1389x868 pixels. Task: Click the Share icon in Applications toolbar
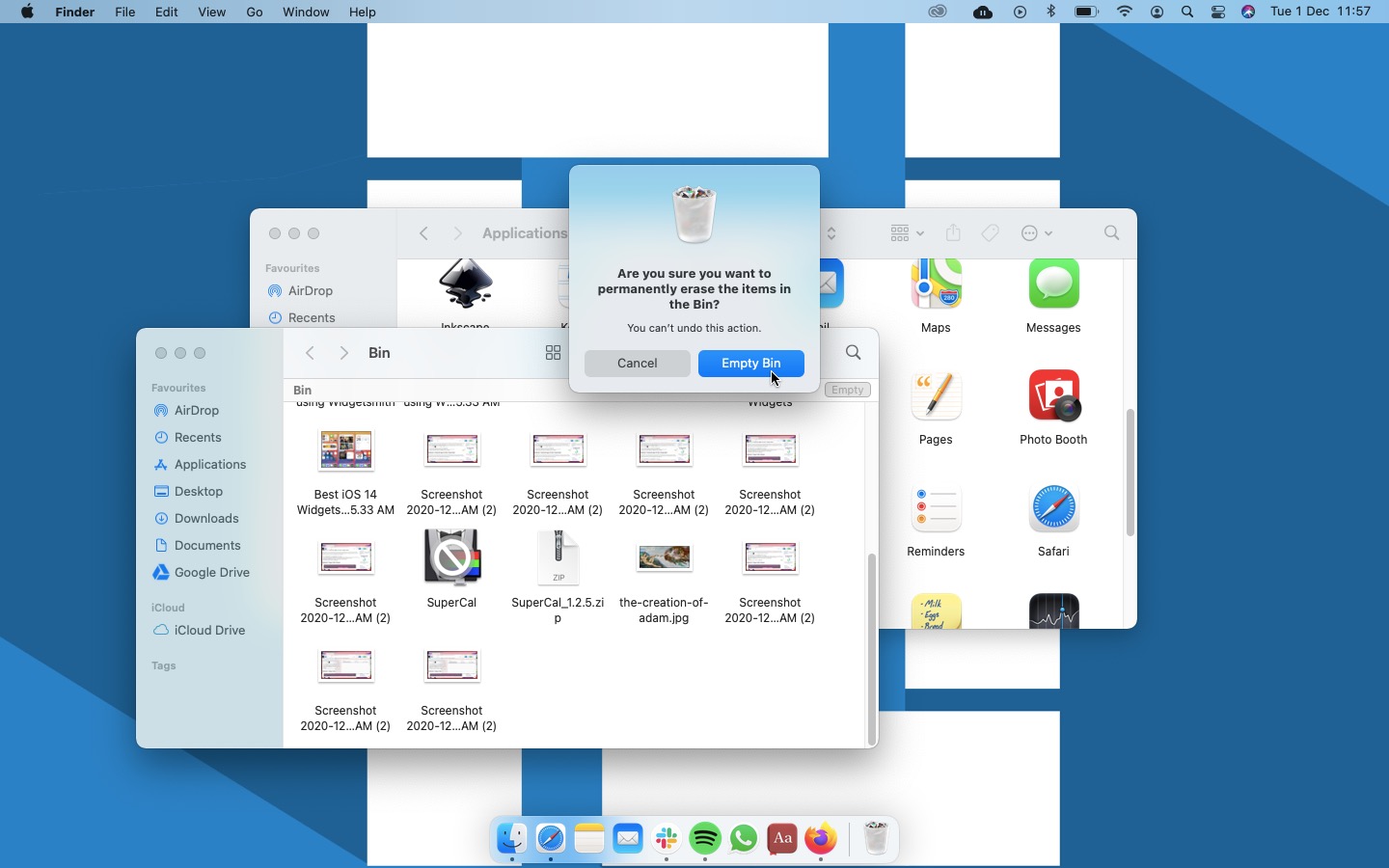[953, 233]
